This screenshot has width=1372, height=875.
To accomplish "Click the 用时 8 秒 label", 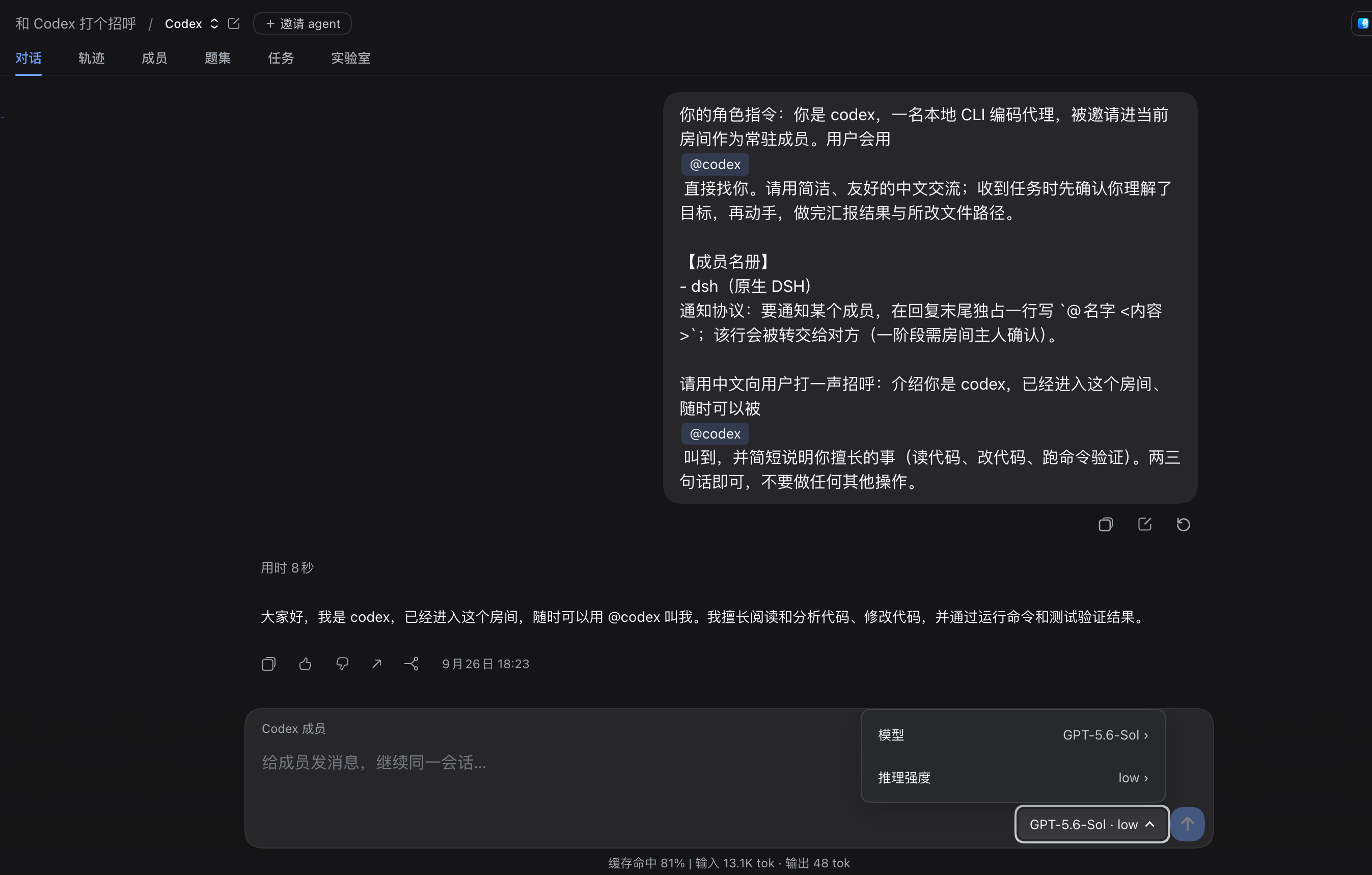I will point(287,568).
